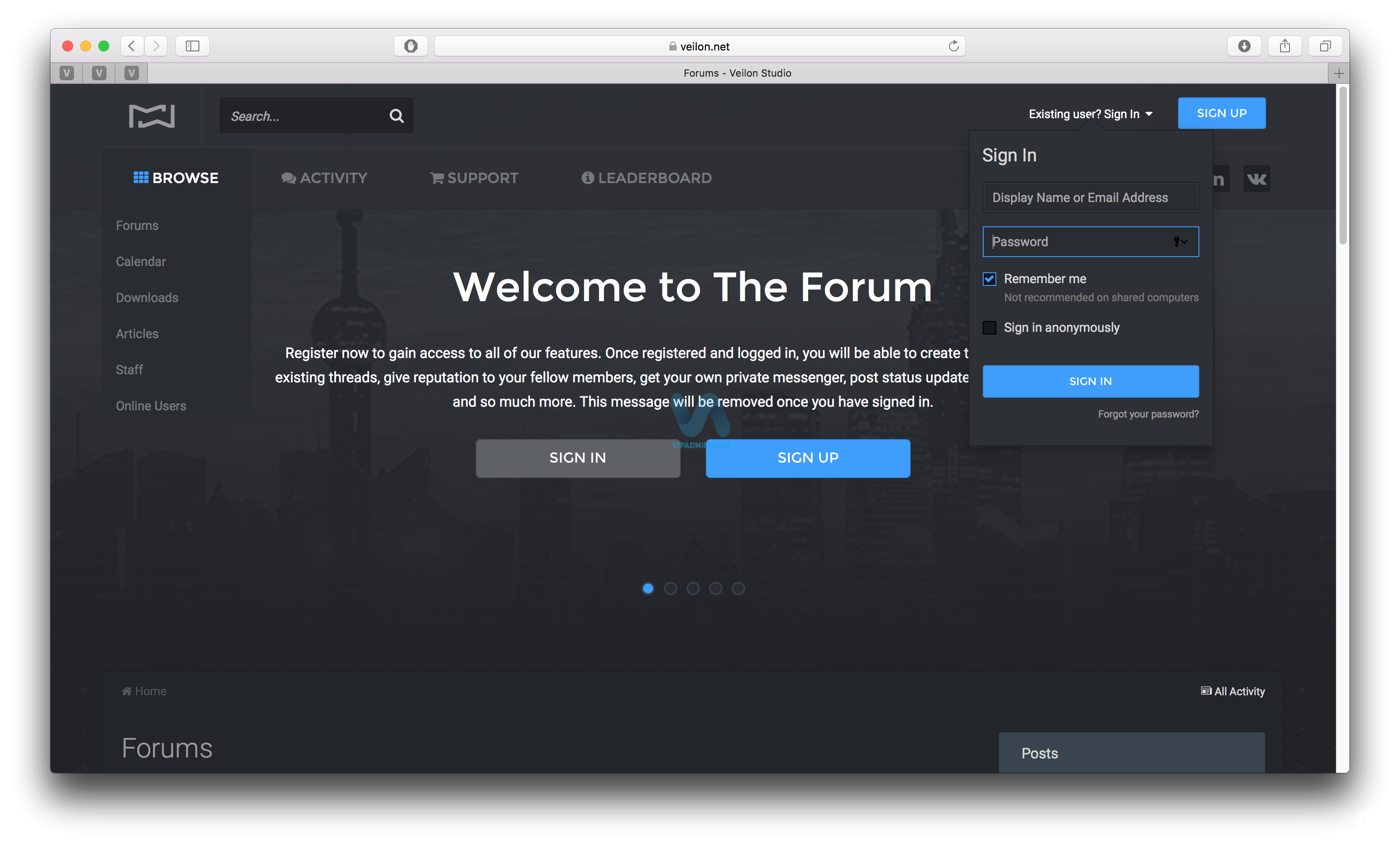
Task: Switch to first pinned V tab
Action: [66, 73]
